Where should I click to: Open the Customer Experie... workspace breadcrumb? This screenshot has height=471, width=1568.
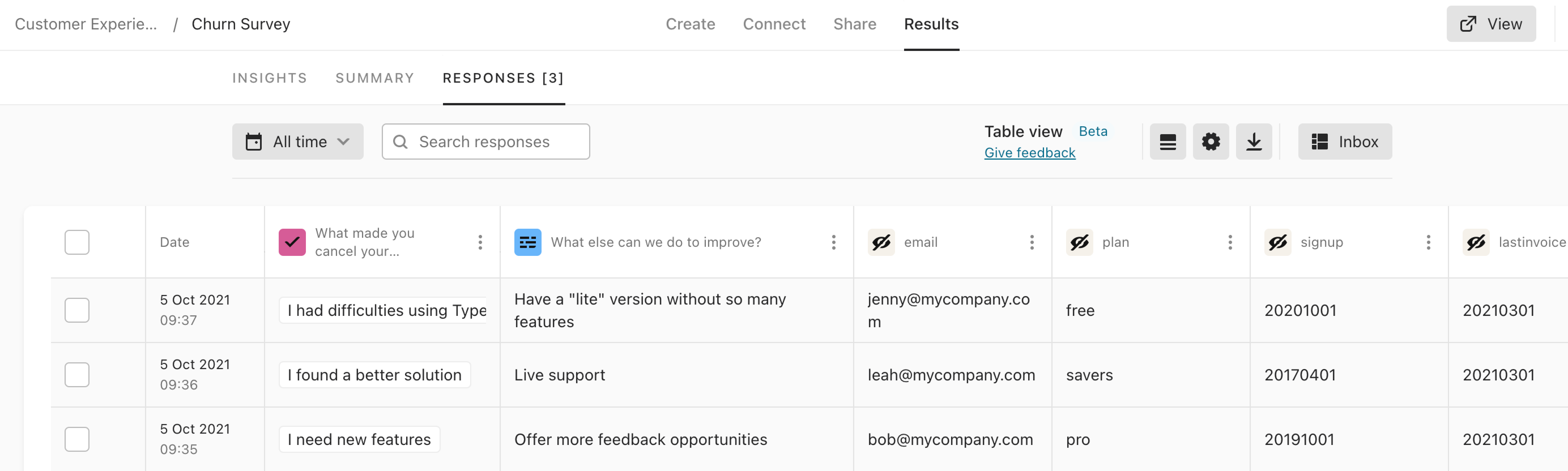point(86,24)
